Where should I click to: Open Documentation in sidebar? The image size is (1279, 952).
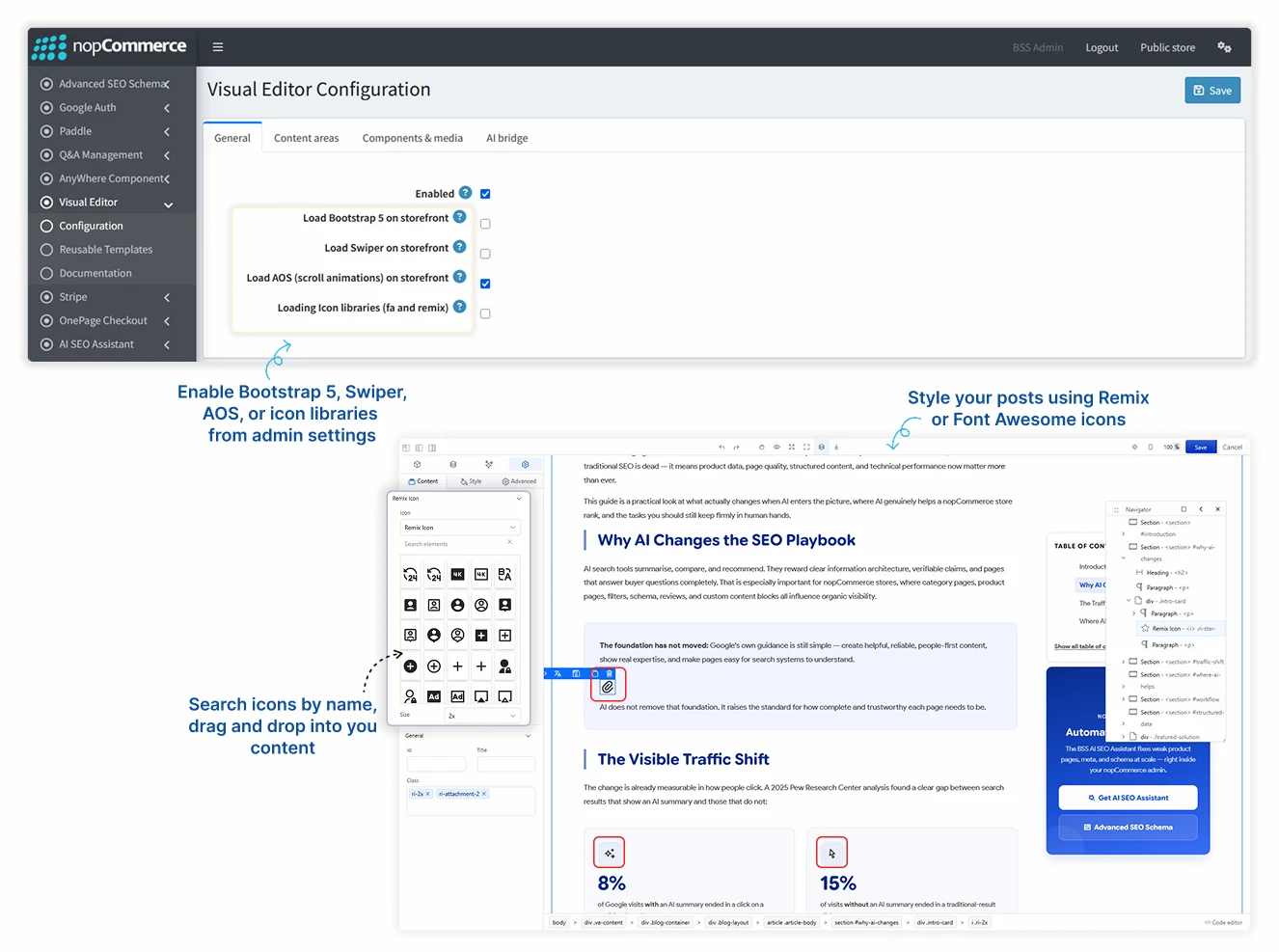pos(95,273)
